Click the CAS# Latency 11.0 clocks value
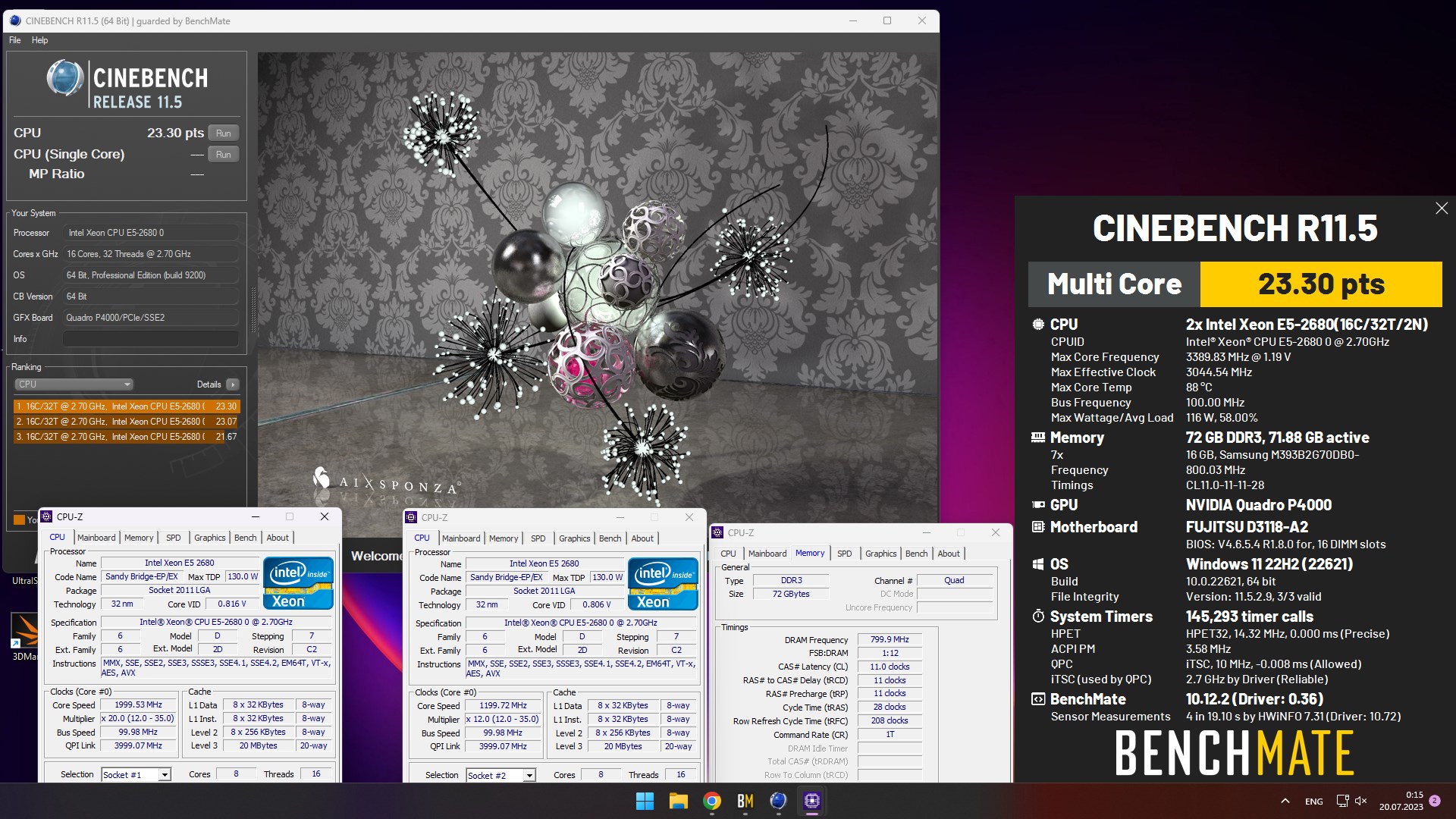The width and height of the screenshot is (1456, 819). 890,667
